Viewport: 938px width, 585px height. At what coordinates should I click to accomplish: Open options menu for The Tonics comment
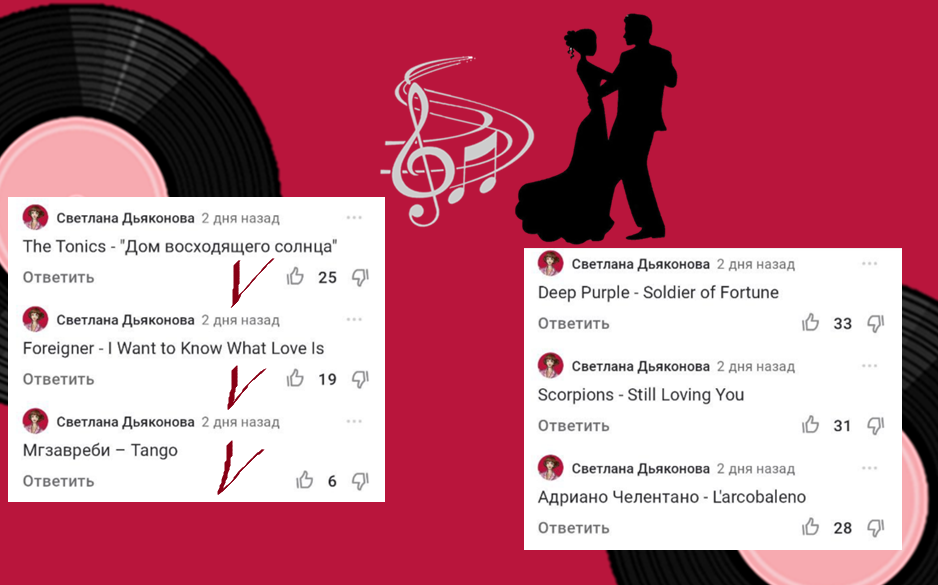pos(354,218)
